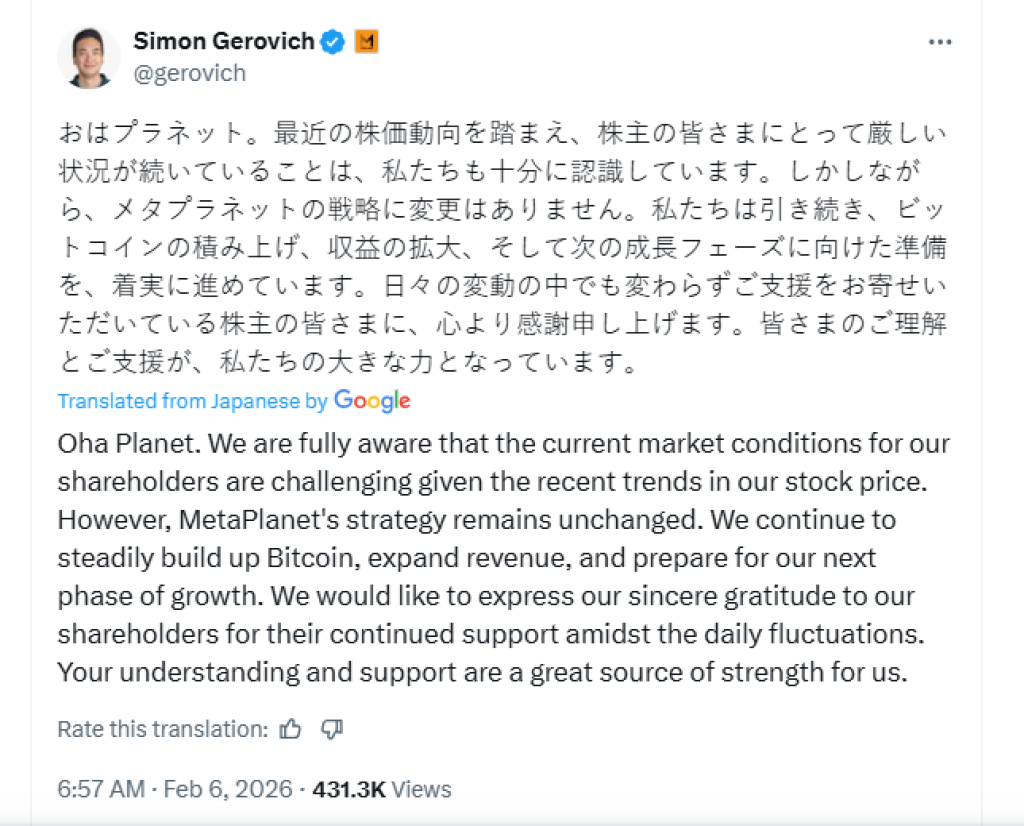
Task: Open the 431.3K Views count
Action: pos(382,789)
